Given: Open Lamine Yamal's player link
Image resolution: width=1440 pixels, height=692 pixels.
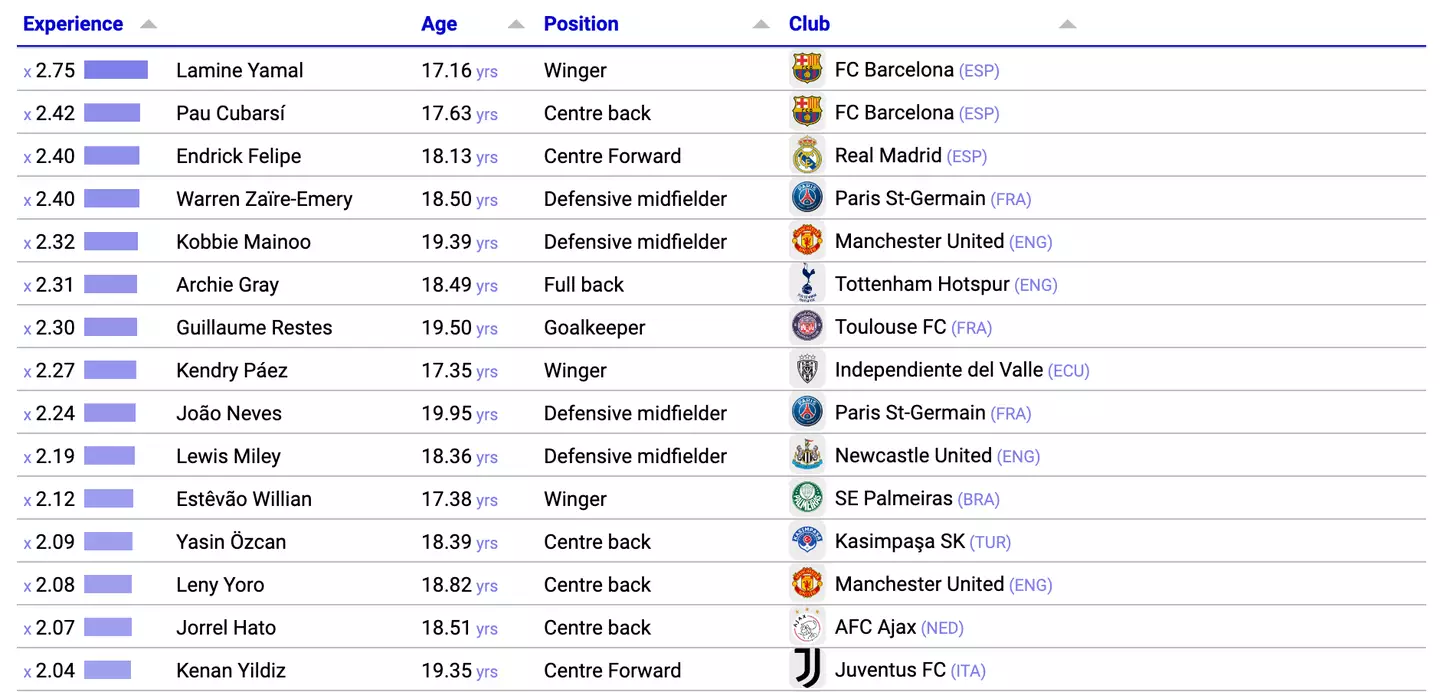Looking at the screenshot, I should pyautogui.click(x=240, y=70).
